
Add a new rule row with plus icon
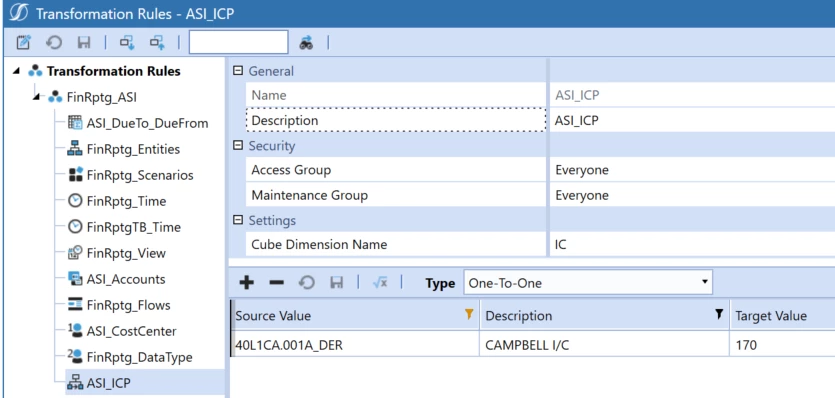pos(246,283)
